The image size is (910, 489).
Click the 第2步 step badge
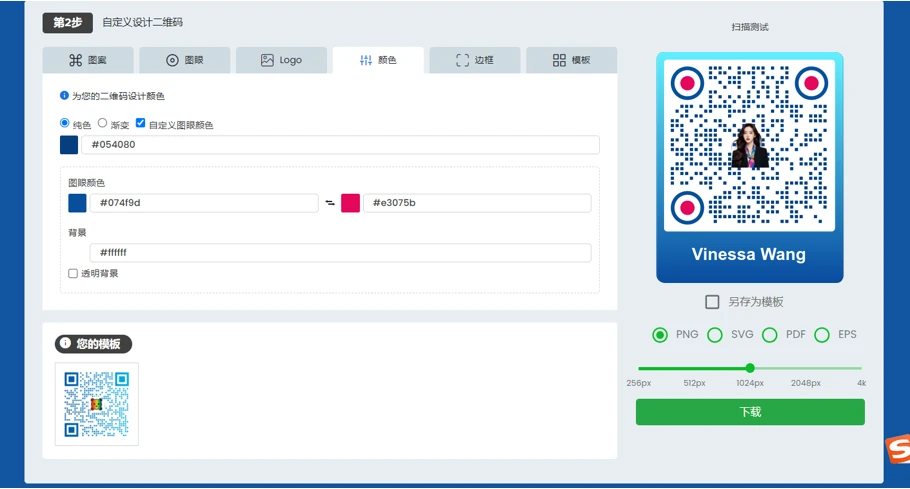(x=68, y=23)
